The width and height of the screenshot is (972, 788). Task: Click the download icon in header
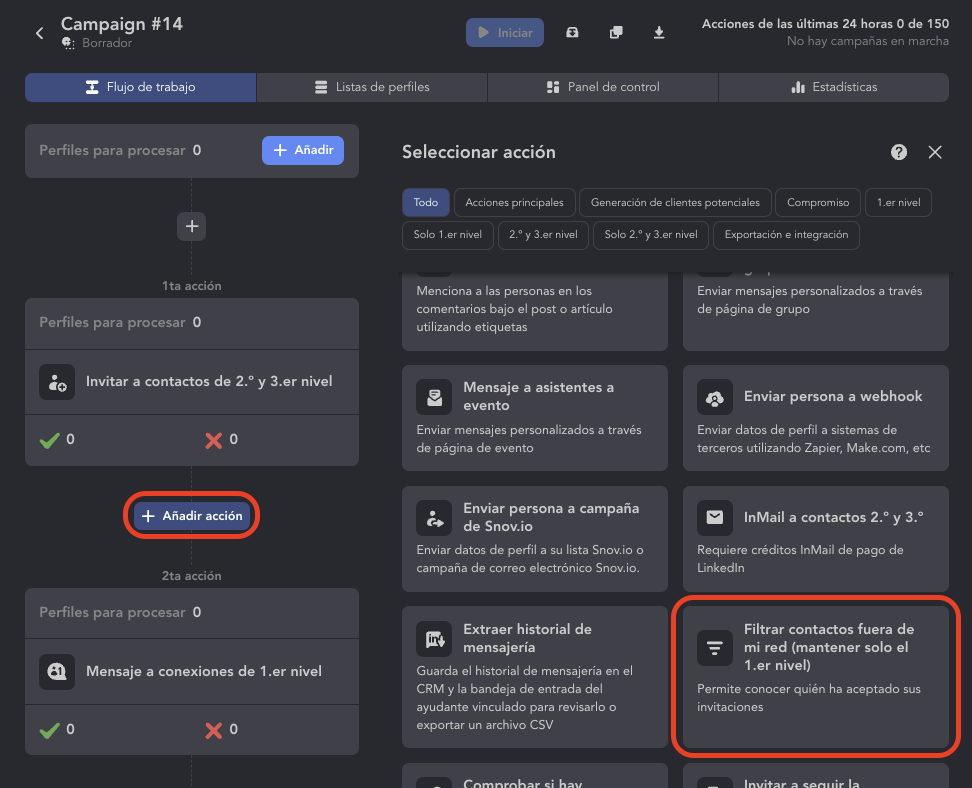pyautogui.click(x=659, y=32)
